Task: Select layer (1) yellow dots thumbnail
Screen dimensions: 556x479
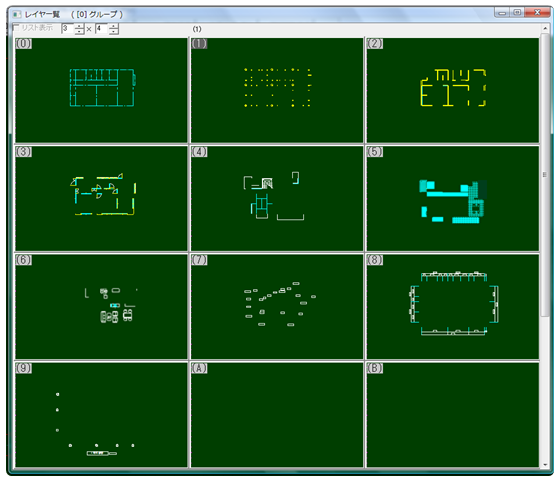Action: coord(277,90)
